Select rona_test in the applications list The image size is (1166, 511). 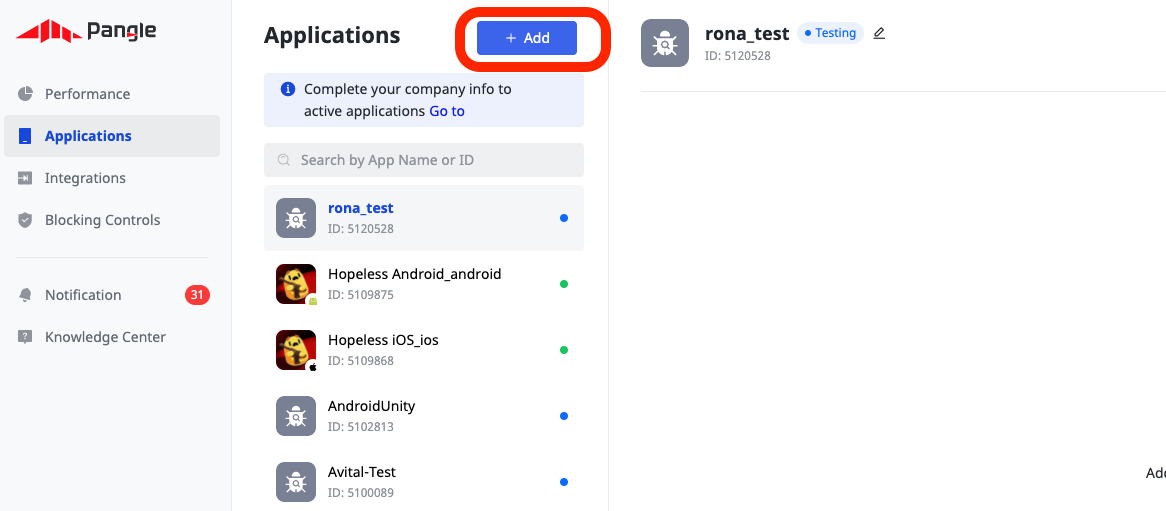(x=361, y=209)
